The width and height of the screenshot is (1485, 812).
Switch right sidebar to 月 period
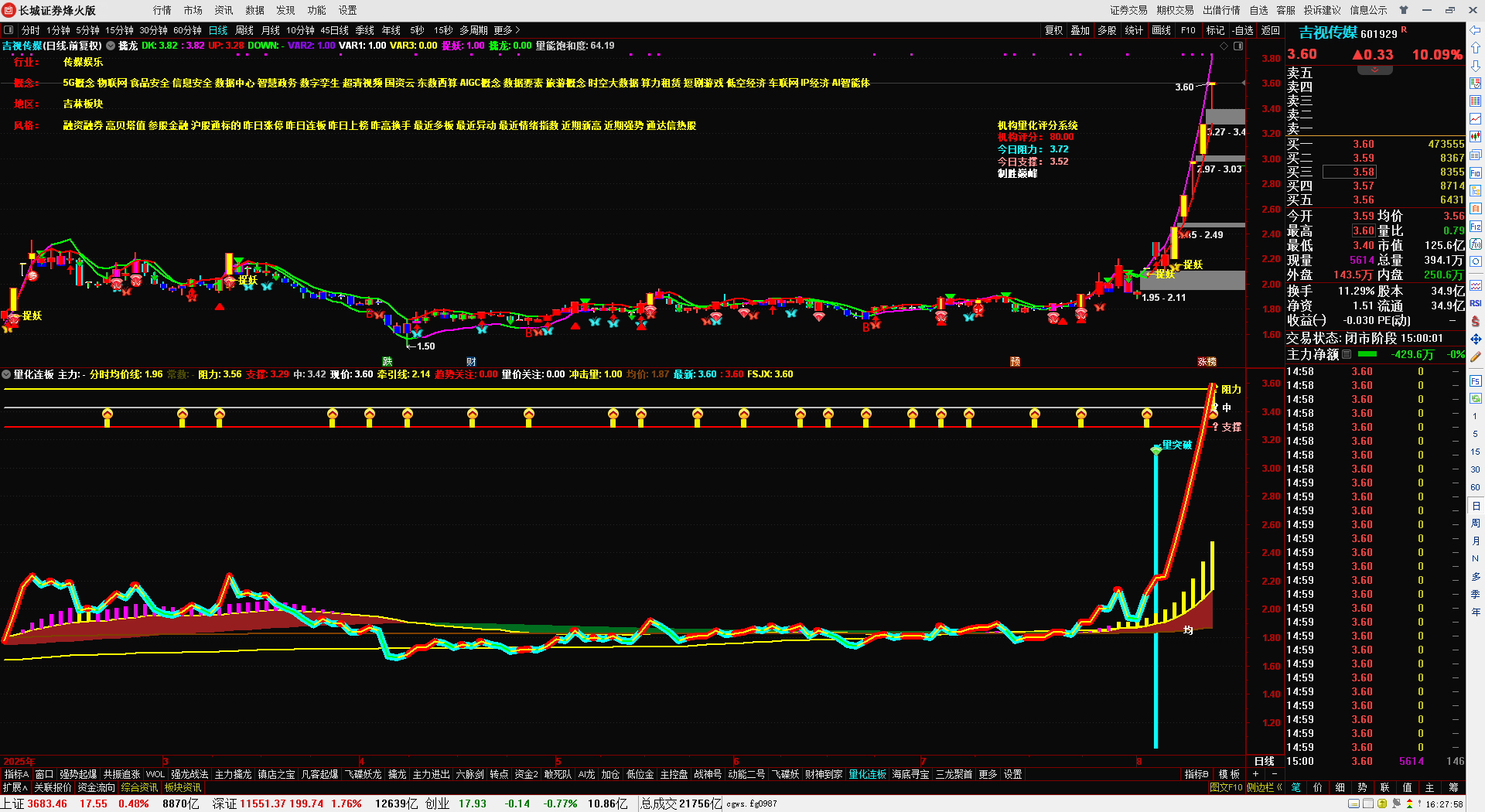tap(1476, 541)
